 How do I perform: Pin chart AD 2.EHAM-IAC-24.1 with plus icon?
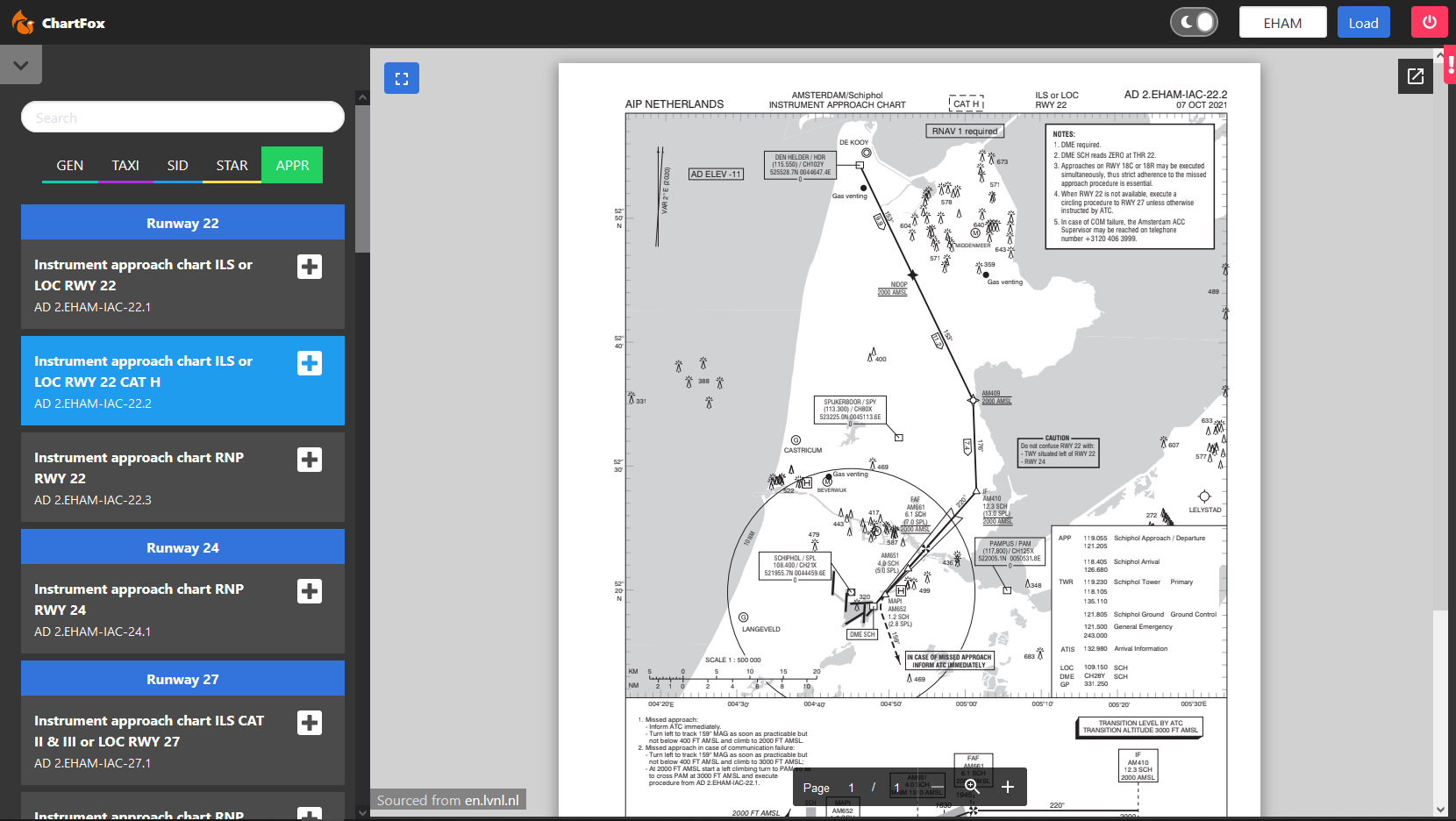click(310, 591)
